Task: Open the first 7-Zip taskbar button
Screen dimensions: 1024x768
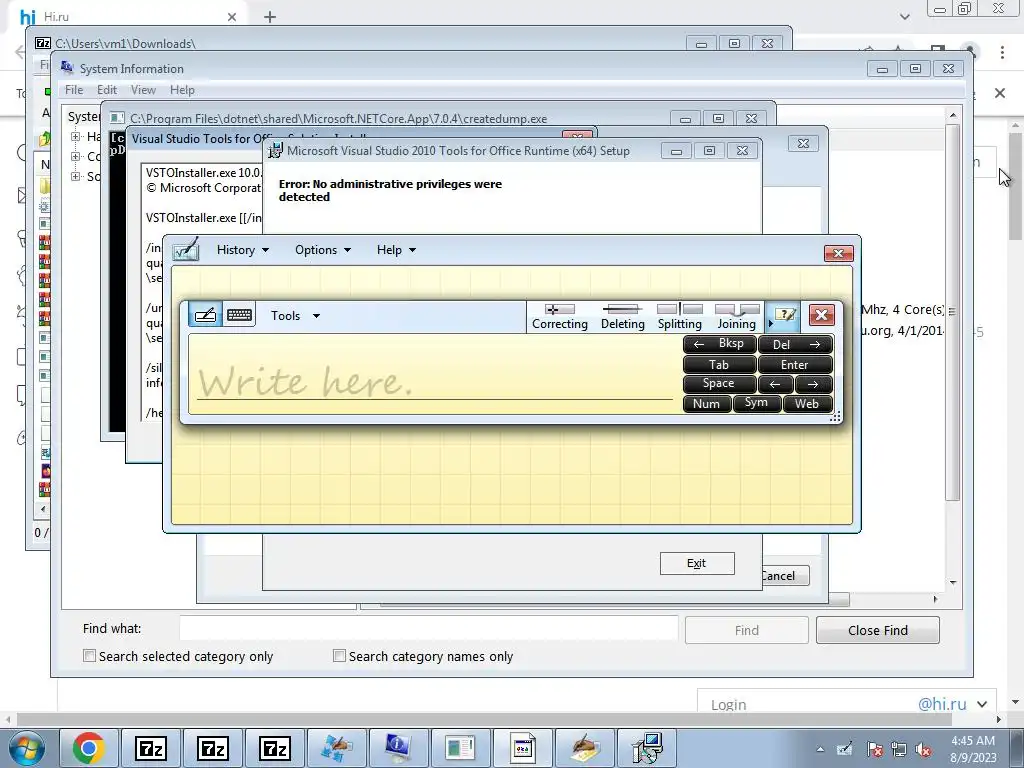Action: tap(151, 748)
